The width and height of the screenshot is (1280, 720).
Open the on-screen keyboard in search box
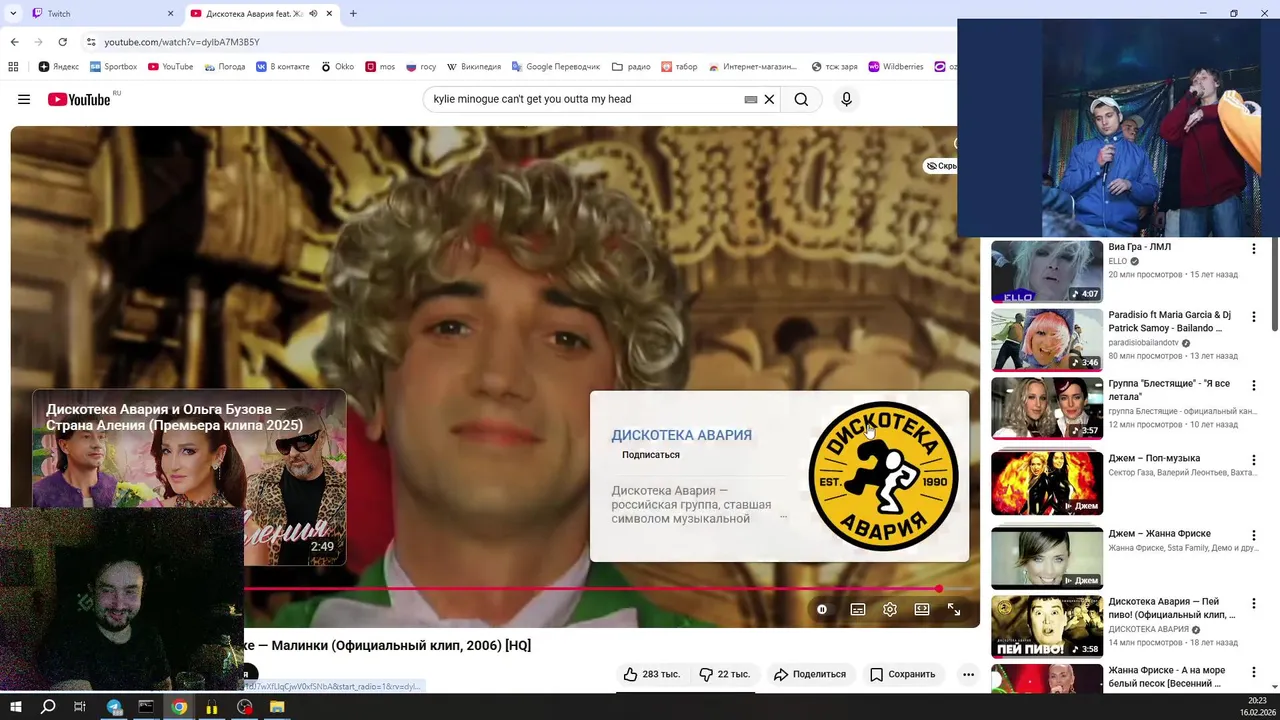[x=751, y=99]
